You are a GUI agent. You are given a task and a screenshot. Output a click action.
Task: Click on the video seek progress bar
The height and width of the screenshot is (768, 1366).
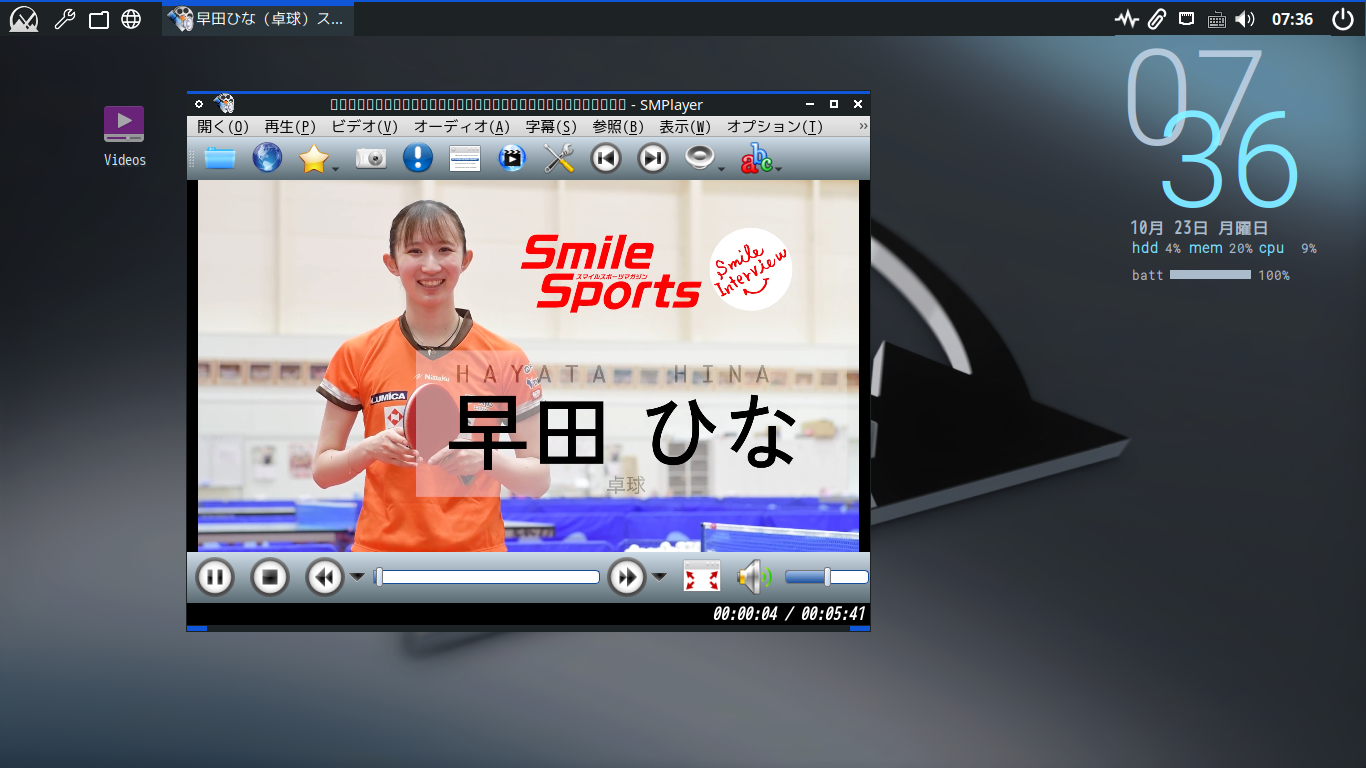(487, 577)
